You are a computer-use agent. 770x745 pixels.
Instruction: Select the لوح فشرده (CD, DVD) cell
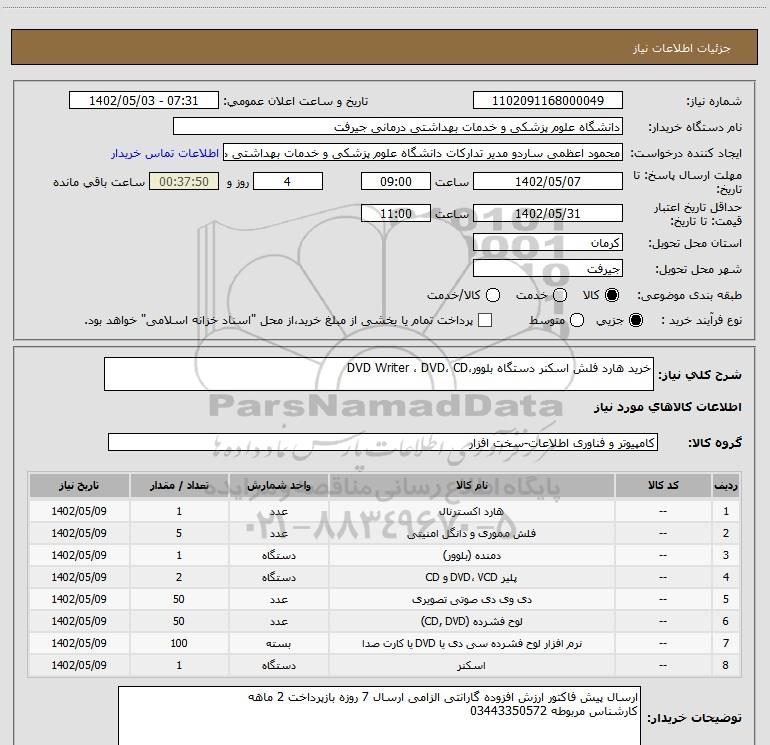click(471, 621)
